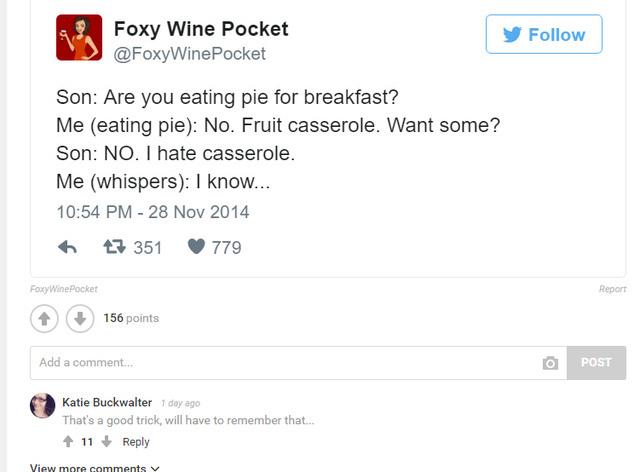Follow Foxy Wine Pocket on Twitter
Screen dimensions: 640x472
click(544, 35)
